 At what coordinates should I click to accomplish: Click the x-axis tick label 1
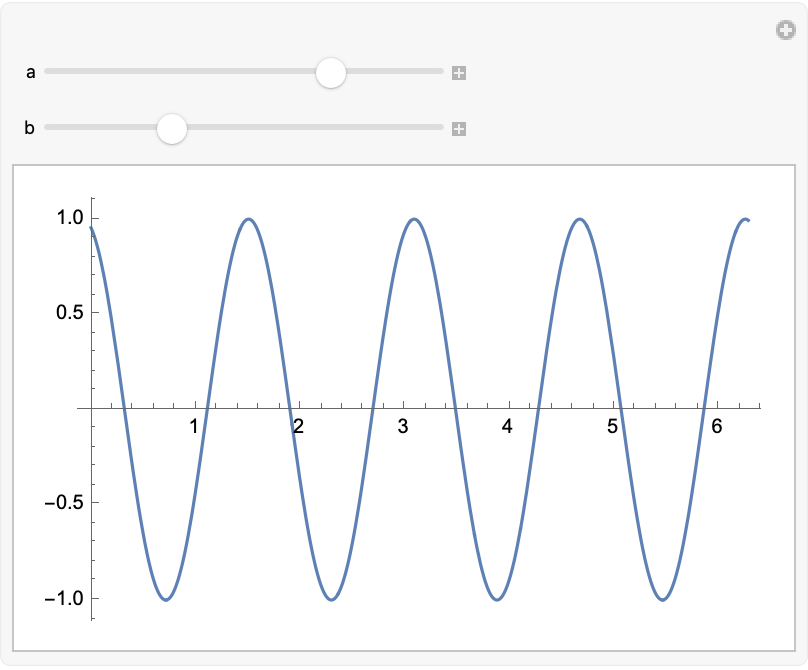[194, 426]
